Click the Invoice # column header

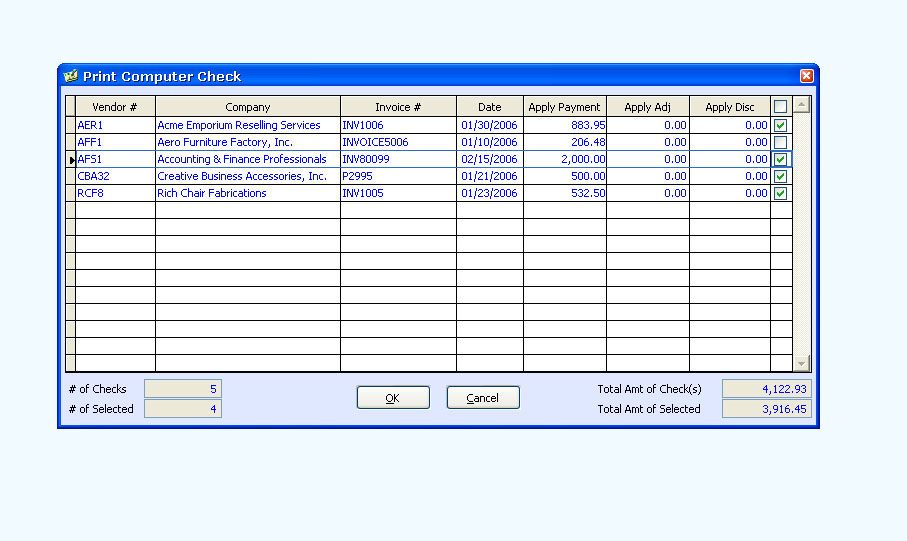pyautogui.click(x=398, y=107)
